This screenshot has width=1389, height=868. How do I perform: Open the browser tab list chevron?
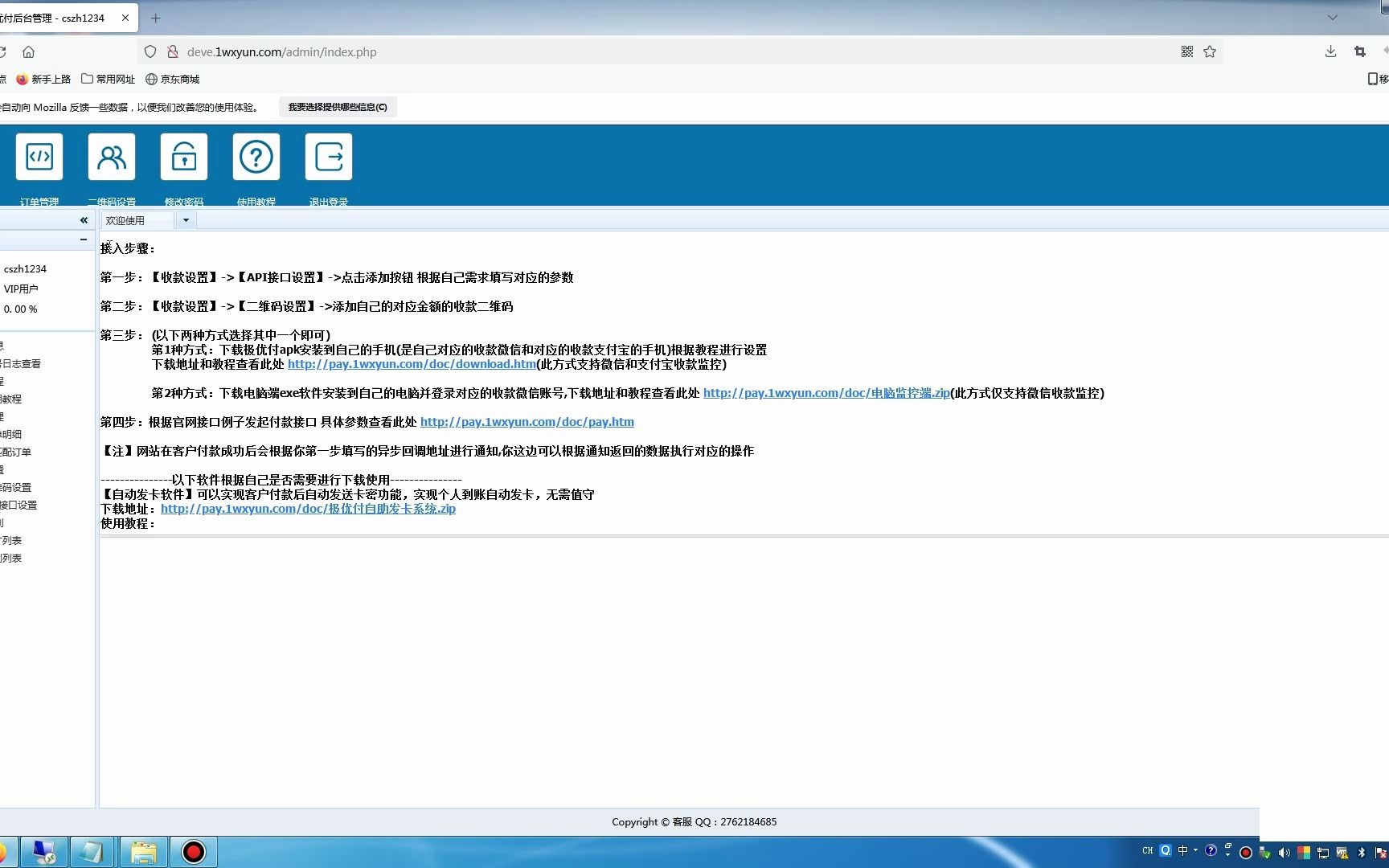click(x=1332, y=18)
